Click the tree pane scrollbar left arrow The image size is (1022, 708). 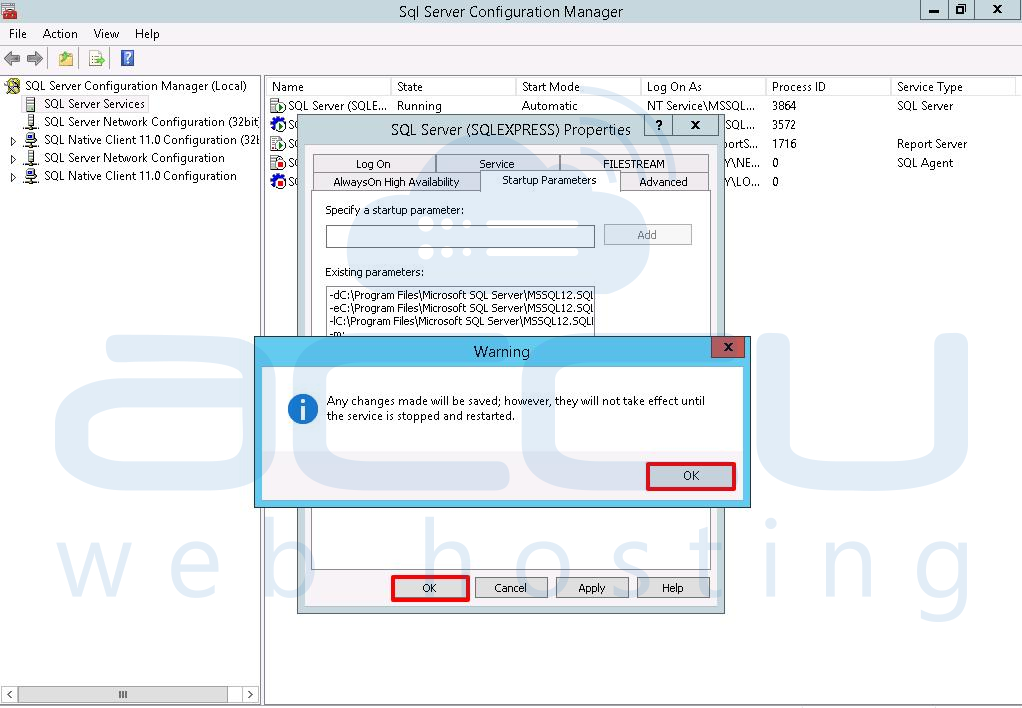[10, 694]
